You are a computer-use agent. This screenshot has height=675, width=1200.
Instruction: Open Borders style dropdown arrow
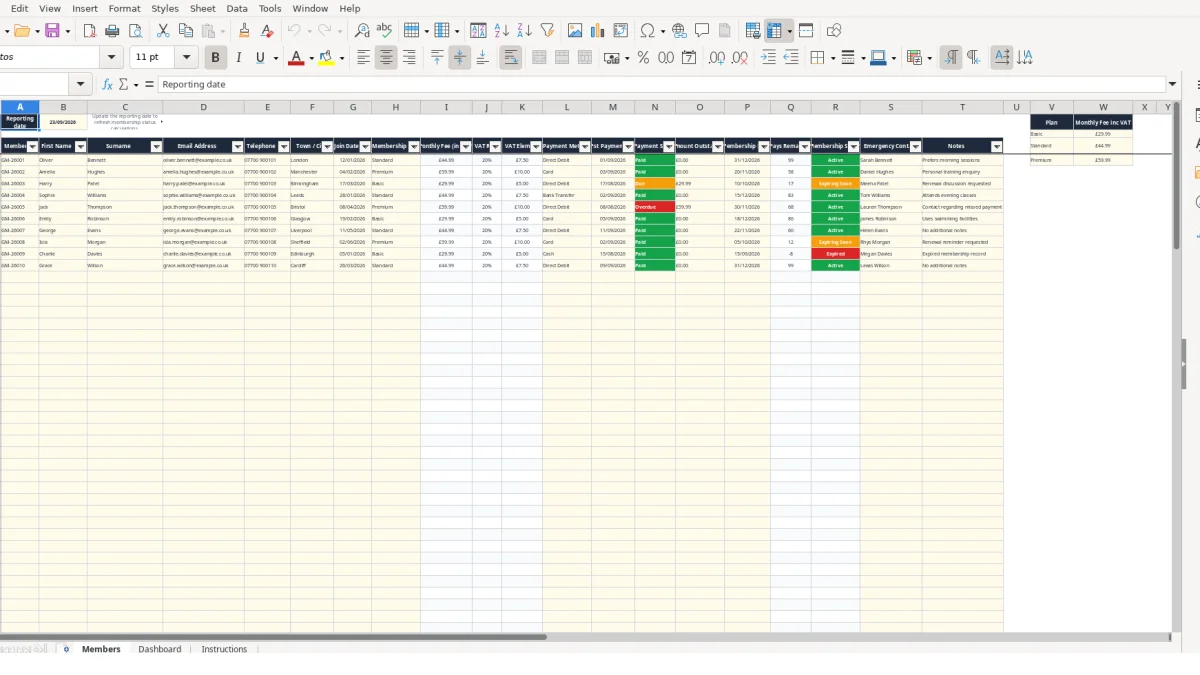(832, 58)
